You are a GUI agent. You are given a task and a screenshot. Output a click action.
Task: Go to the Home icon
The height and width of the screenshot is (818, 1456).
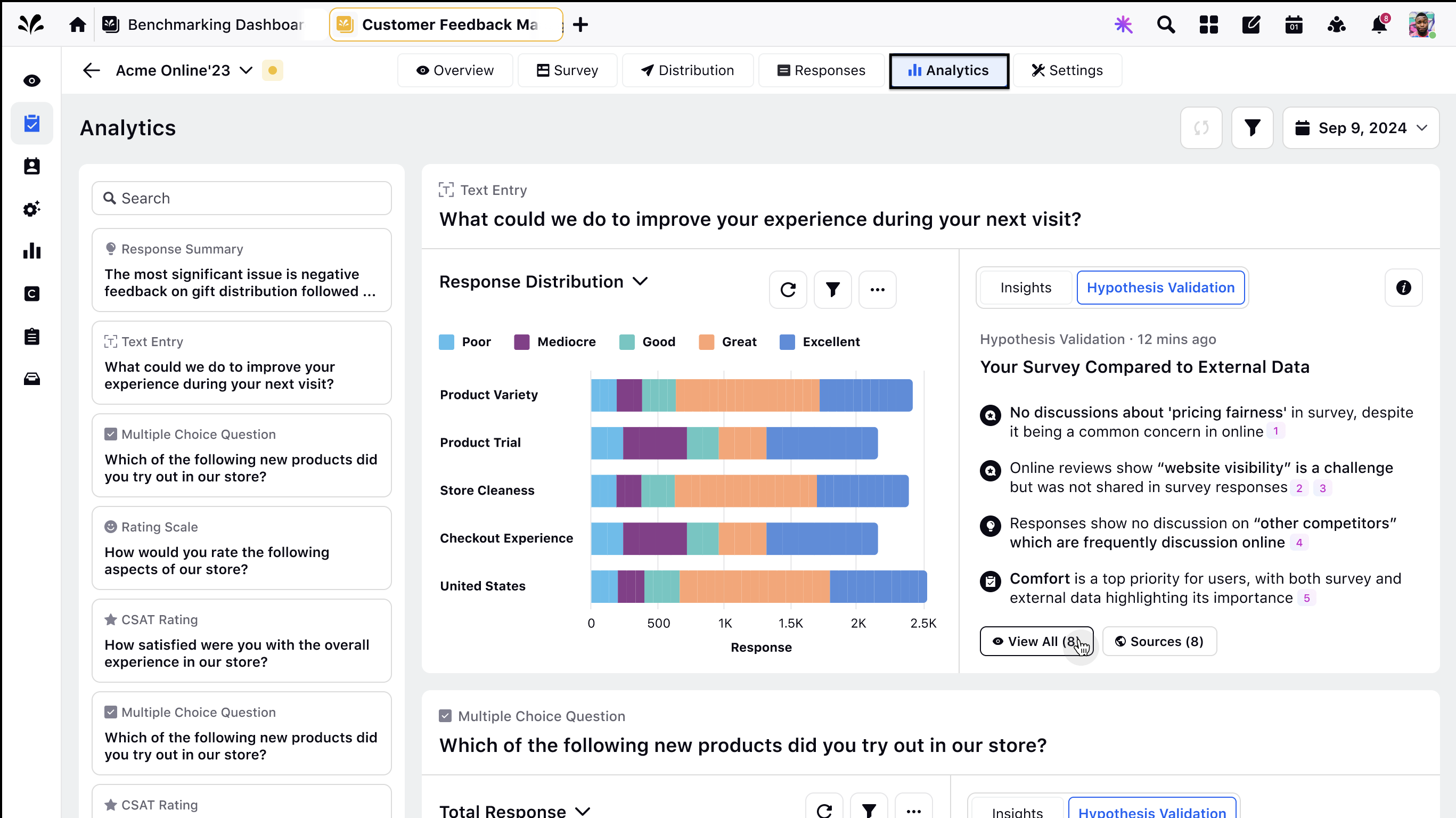tap(77, 24)
